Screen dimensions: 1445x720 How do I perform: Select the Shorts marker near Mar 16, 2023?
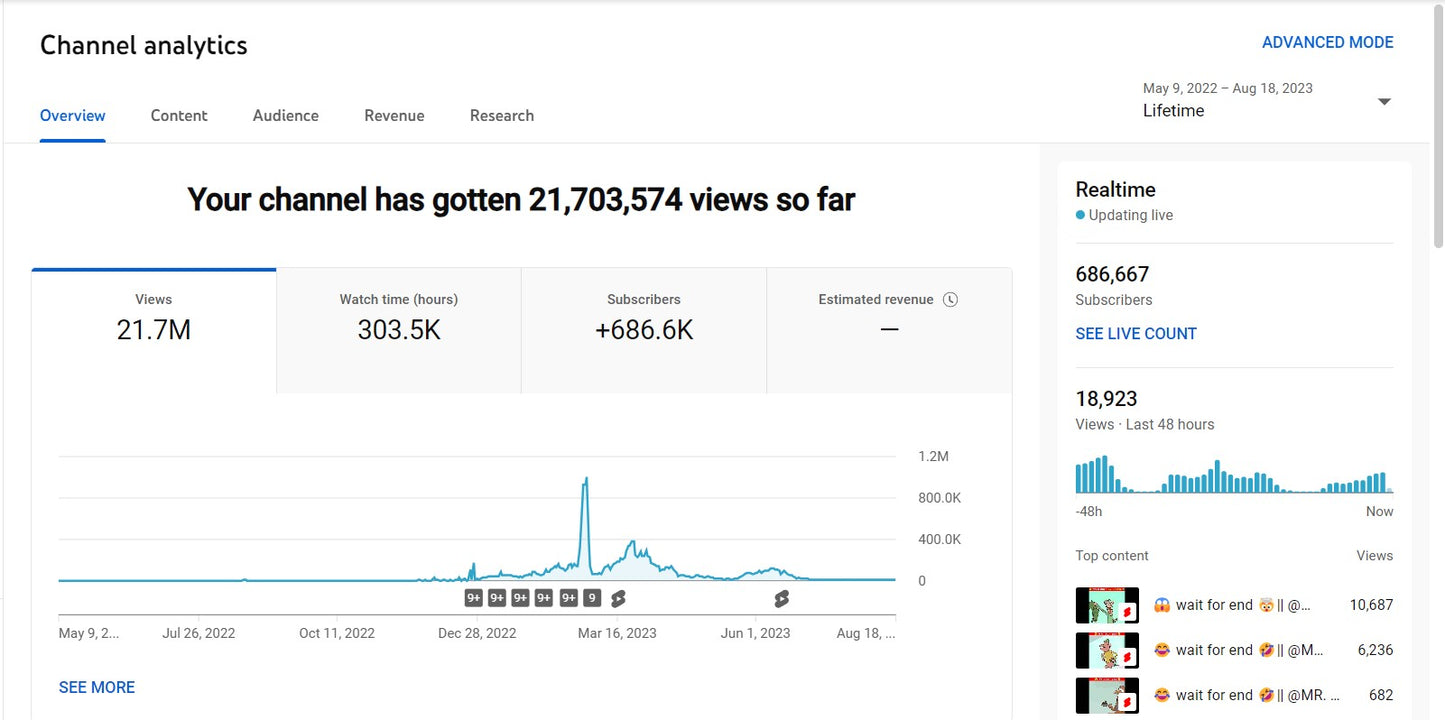pyautogui.click(x=617, y=597)
